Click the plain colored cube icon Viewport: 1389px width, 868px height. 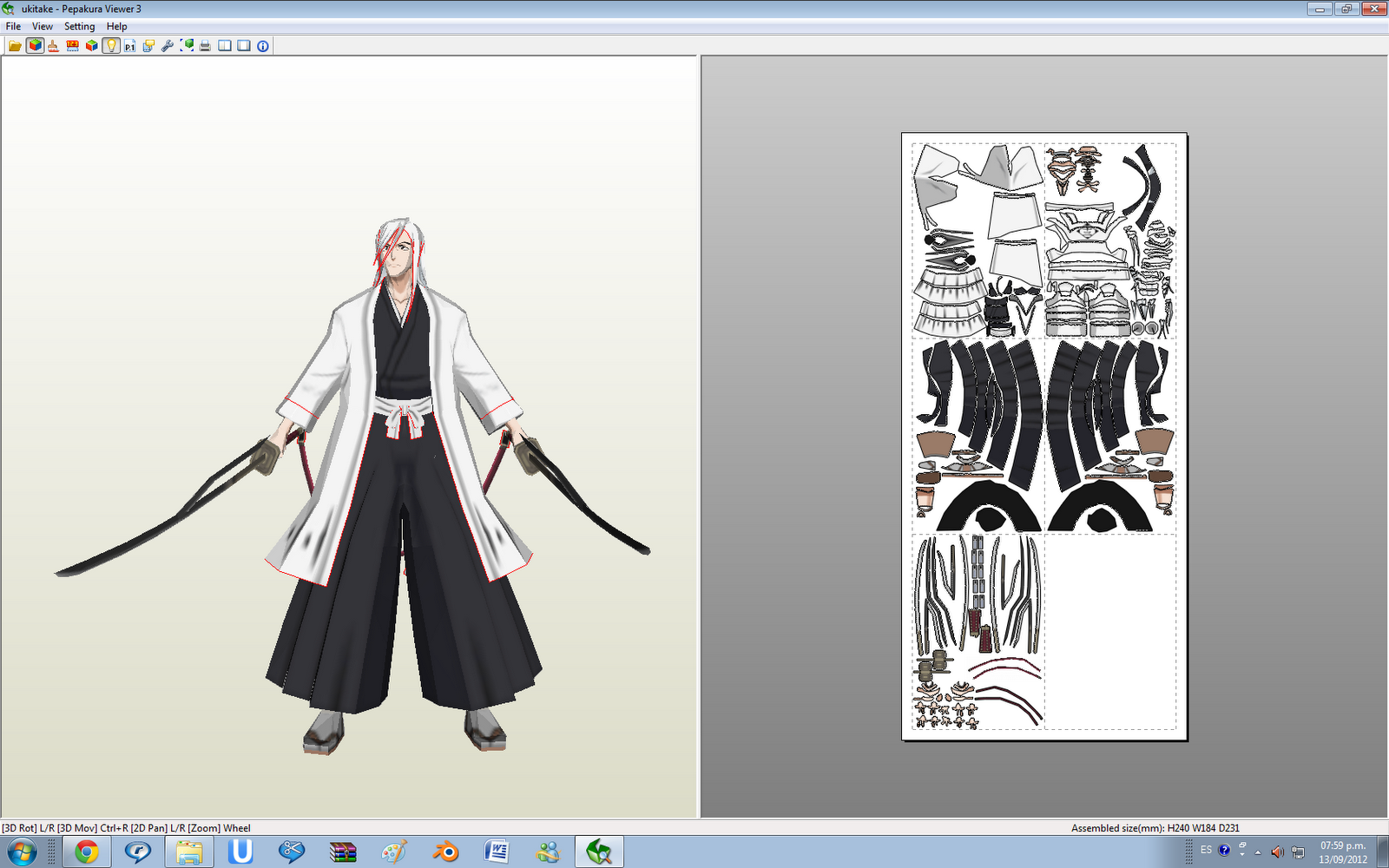coord(91,46)
